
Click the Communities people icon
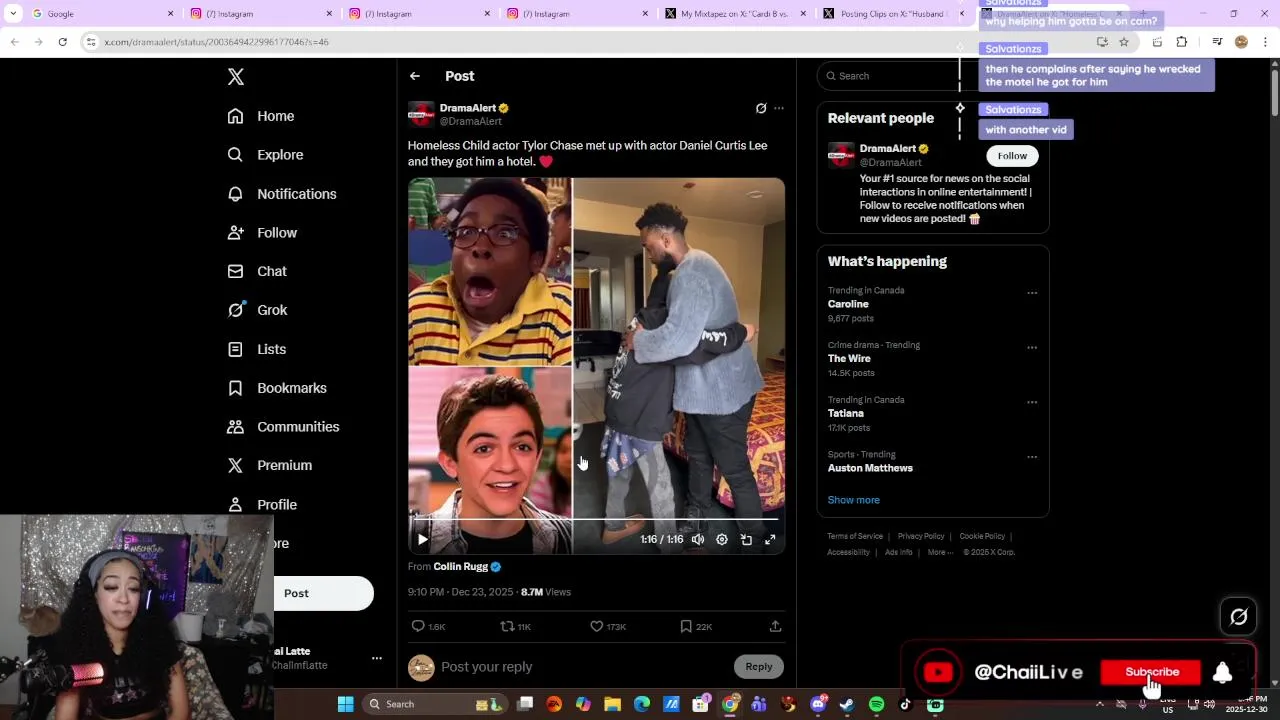click(235, 427)
